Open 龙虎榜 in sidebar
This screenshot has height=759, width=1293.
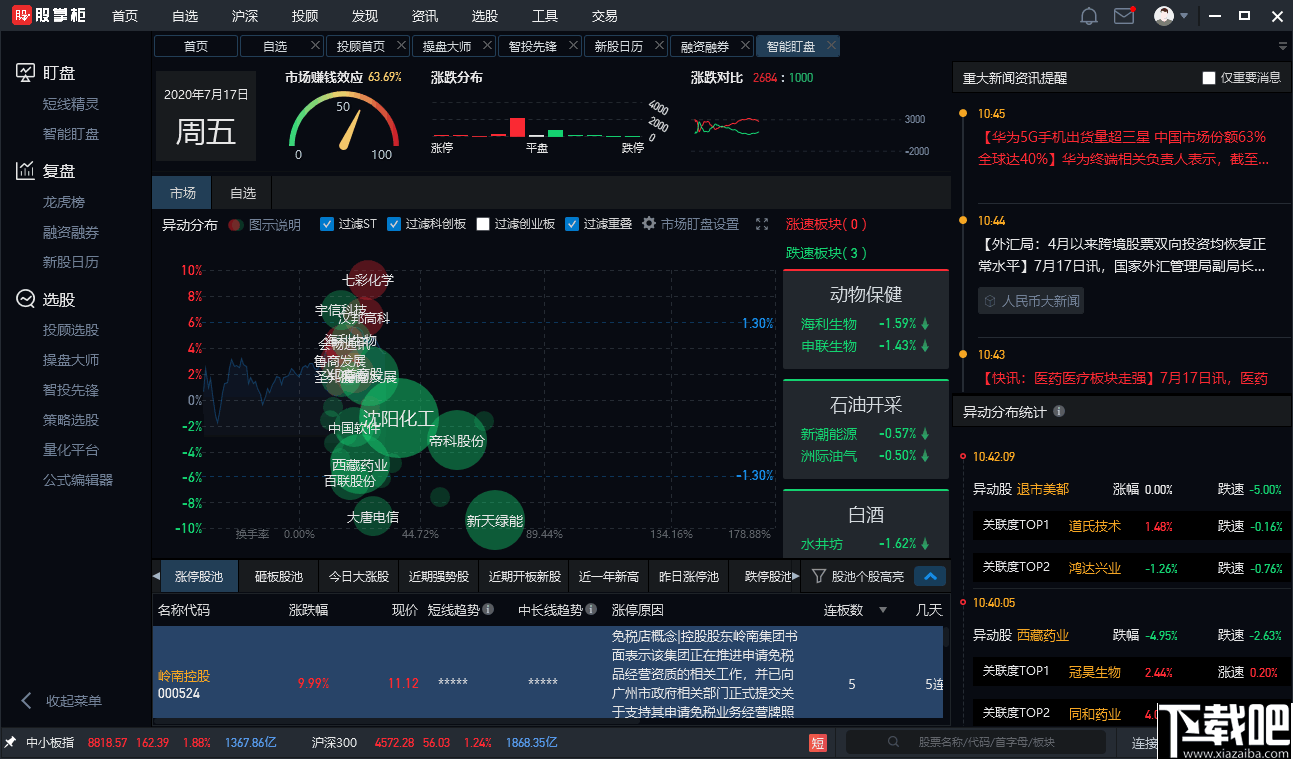tap(64, 202)
